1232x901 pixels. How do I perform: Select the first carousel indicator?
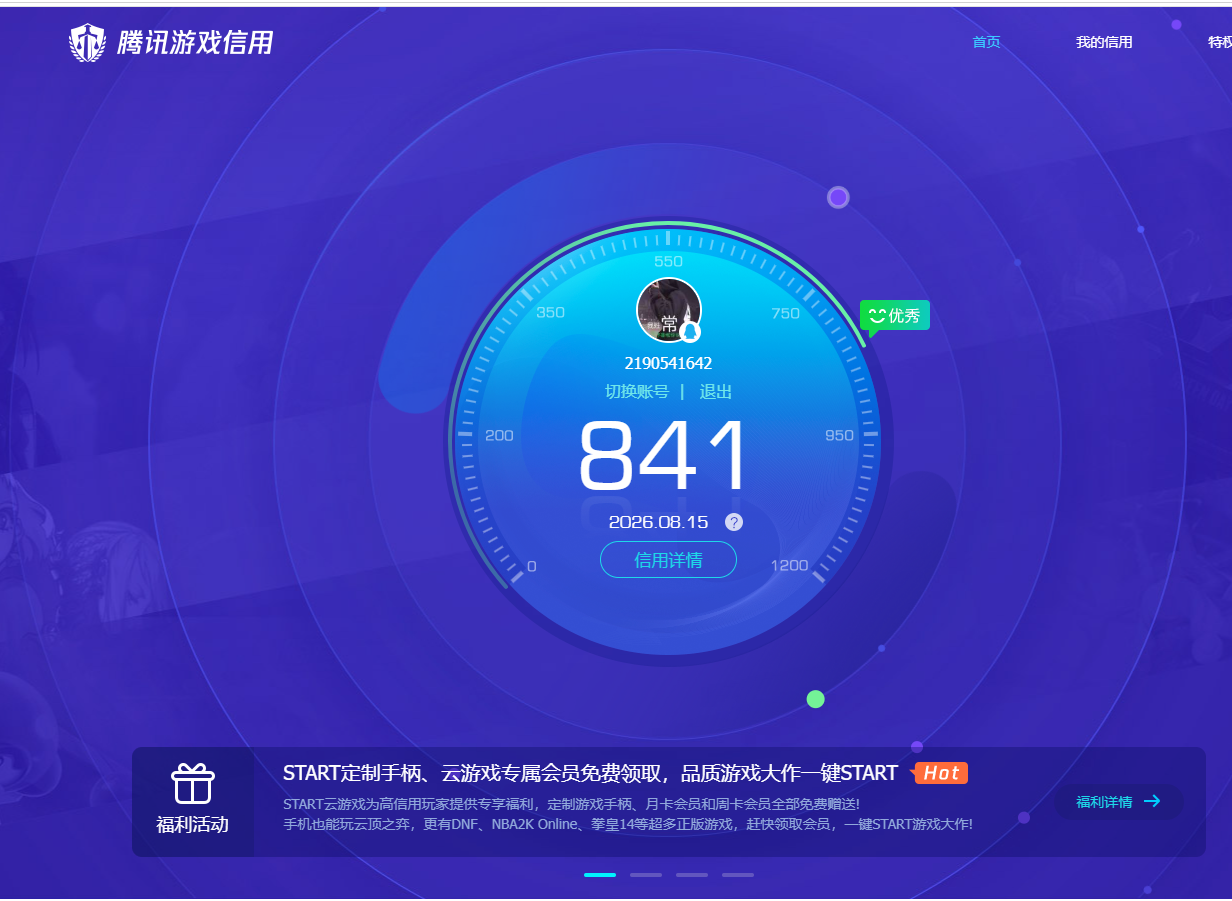click(x=600, y=875)
